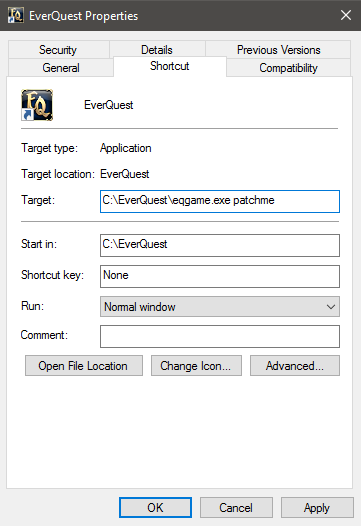Click the Target location value EverQuest

125,174
